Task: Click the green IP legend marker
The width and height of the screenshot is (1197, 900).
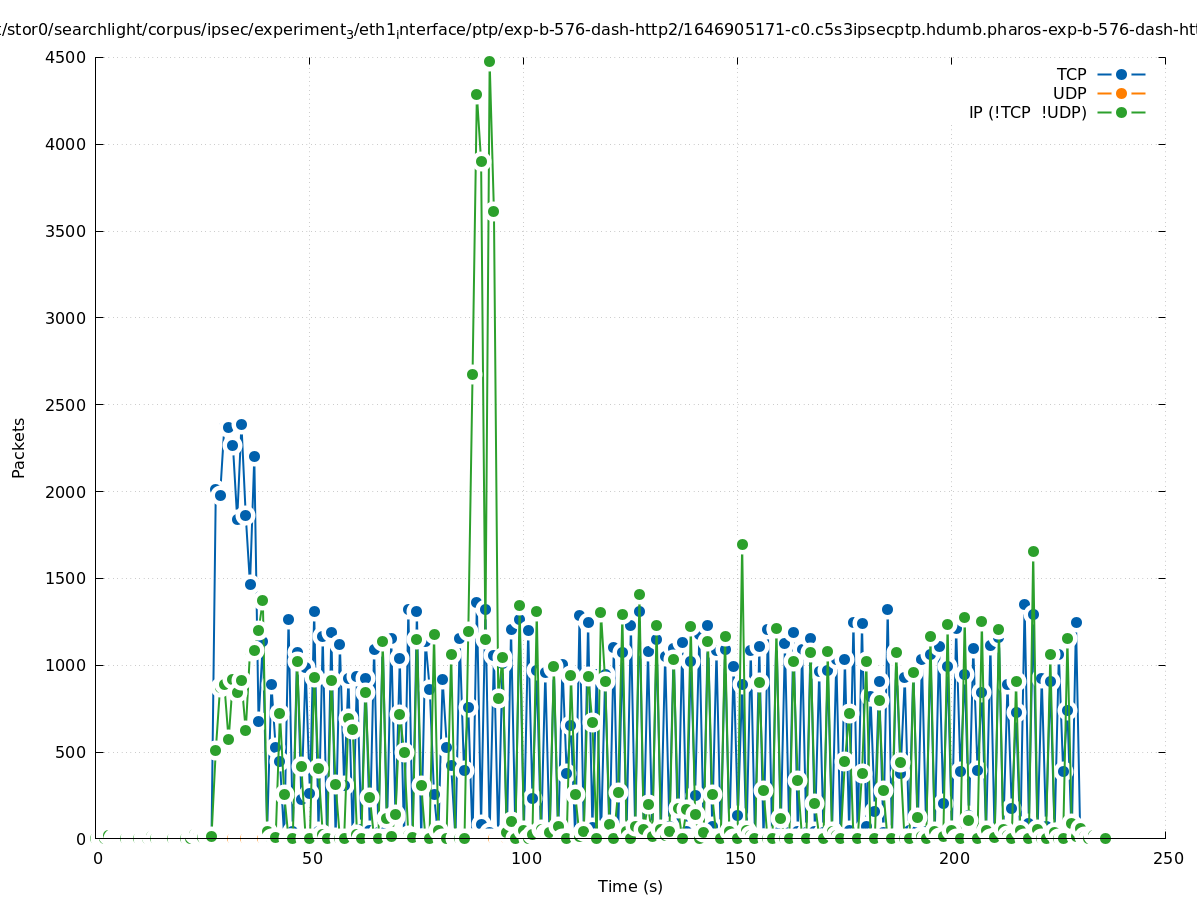Action: pos(1121,112)
